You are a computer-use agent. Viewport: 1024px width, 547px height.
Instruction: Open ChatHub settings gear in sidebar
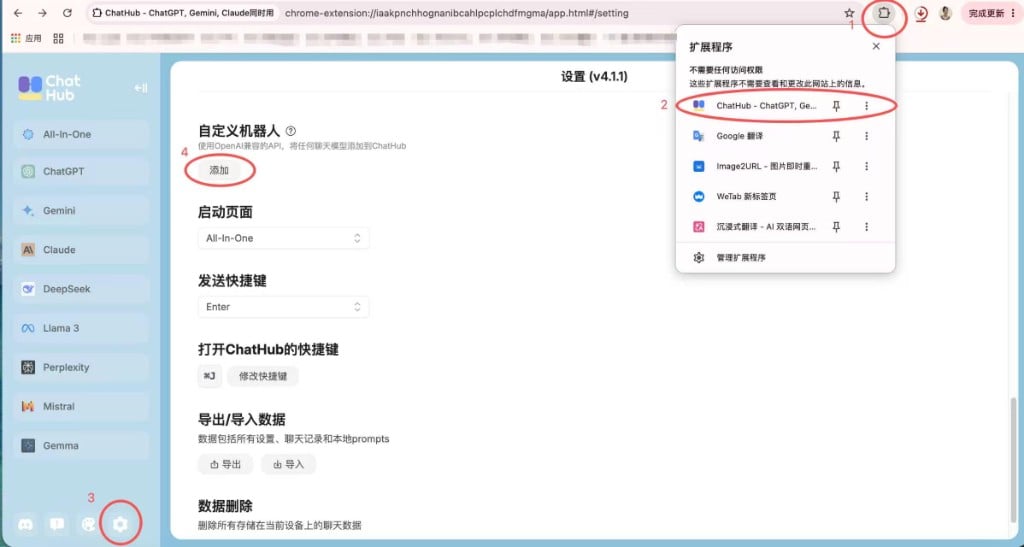tap(120, 524)
